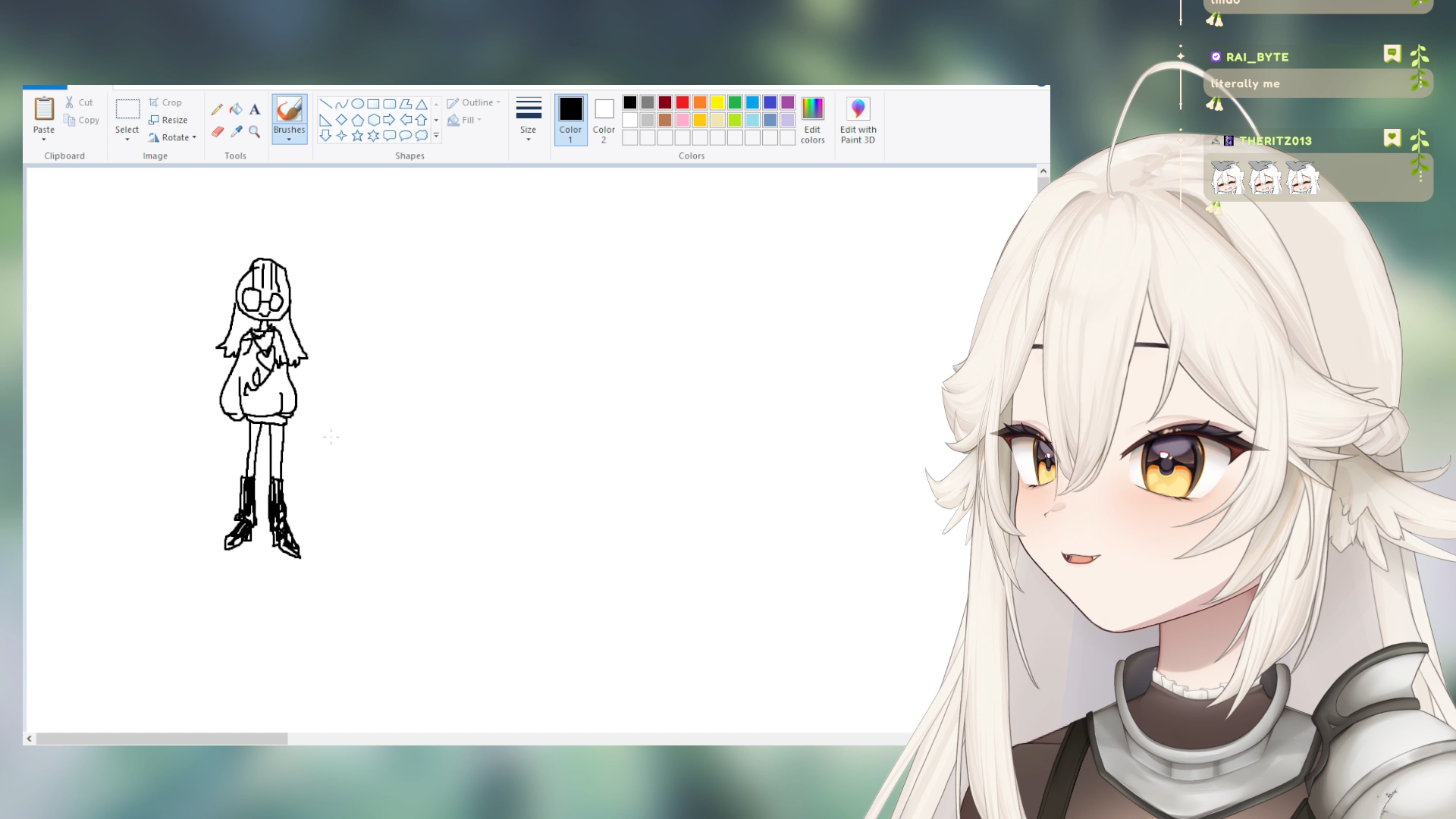Click the Cut button
This screenshot has width=1456, height=819.
point(79,102)
